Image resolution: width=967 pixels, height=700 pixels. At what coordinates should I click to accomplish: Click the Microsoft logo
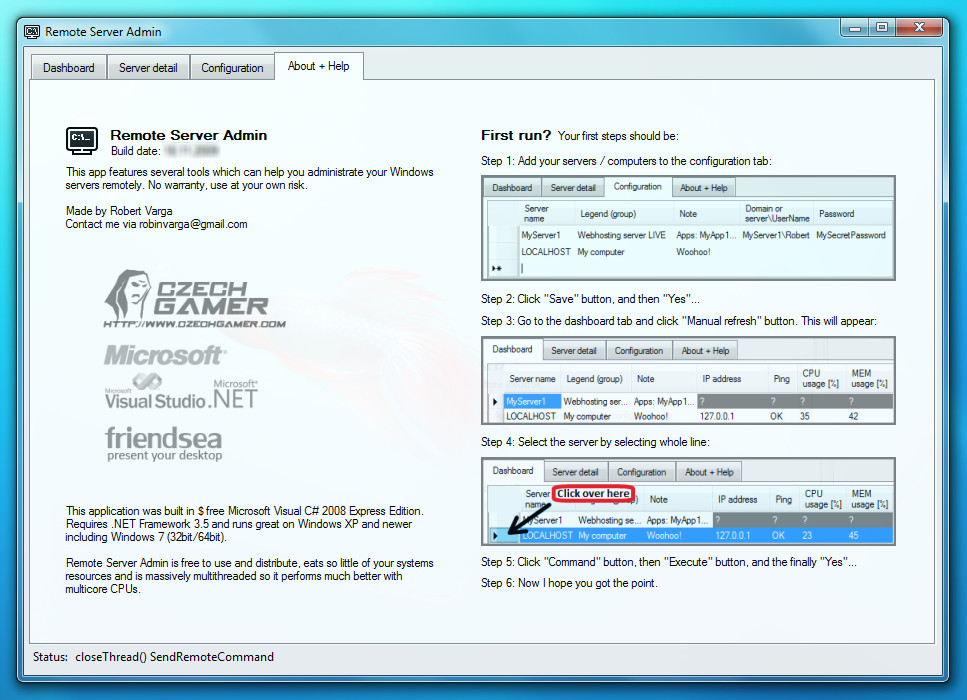tap(165, 355)
